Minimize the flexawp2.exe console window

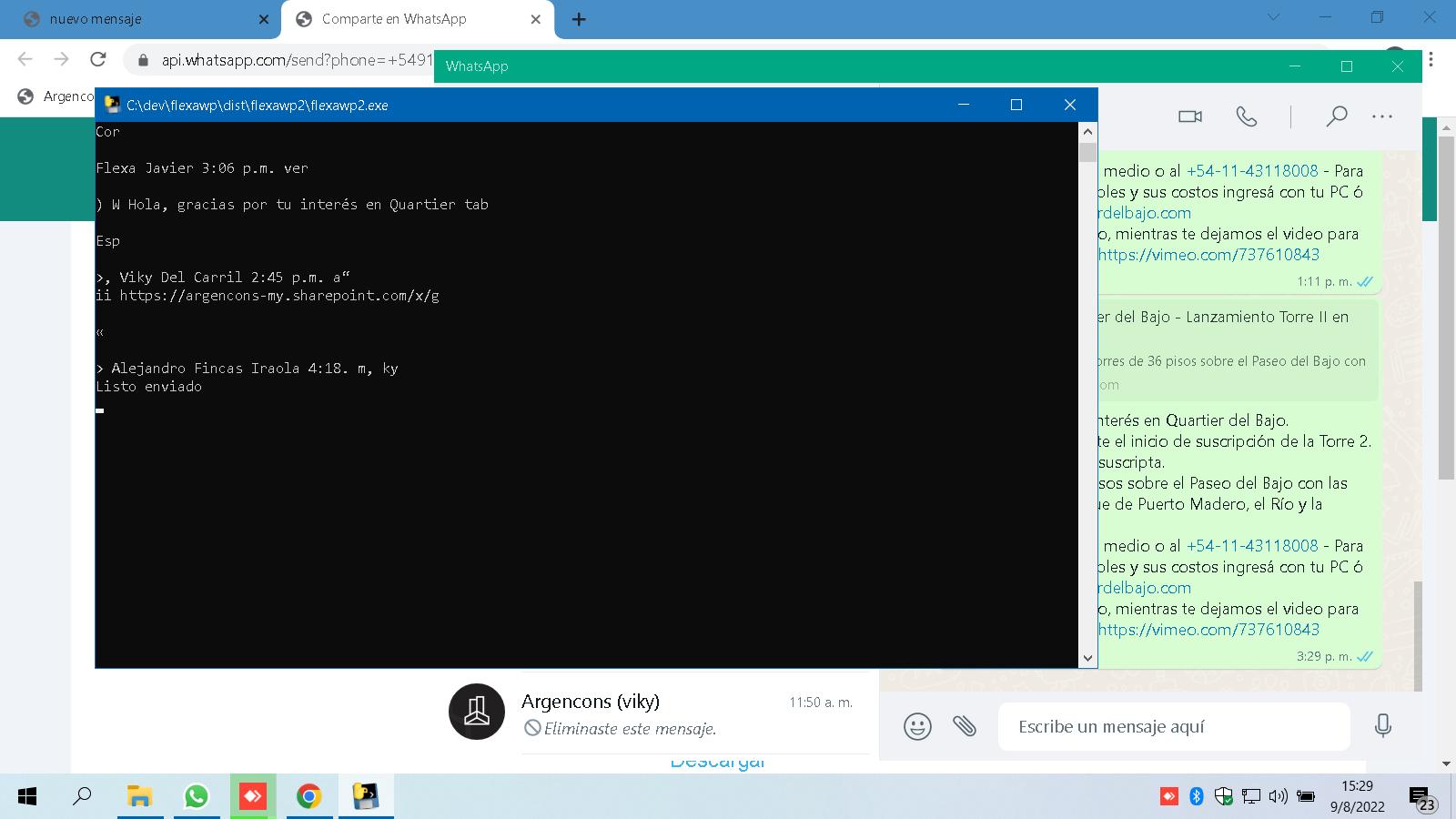click(x=964, y=105)
